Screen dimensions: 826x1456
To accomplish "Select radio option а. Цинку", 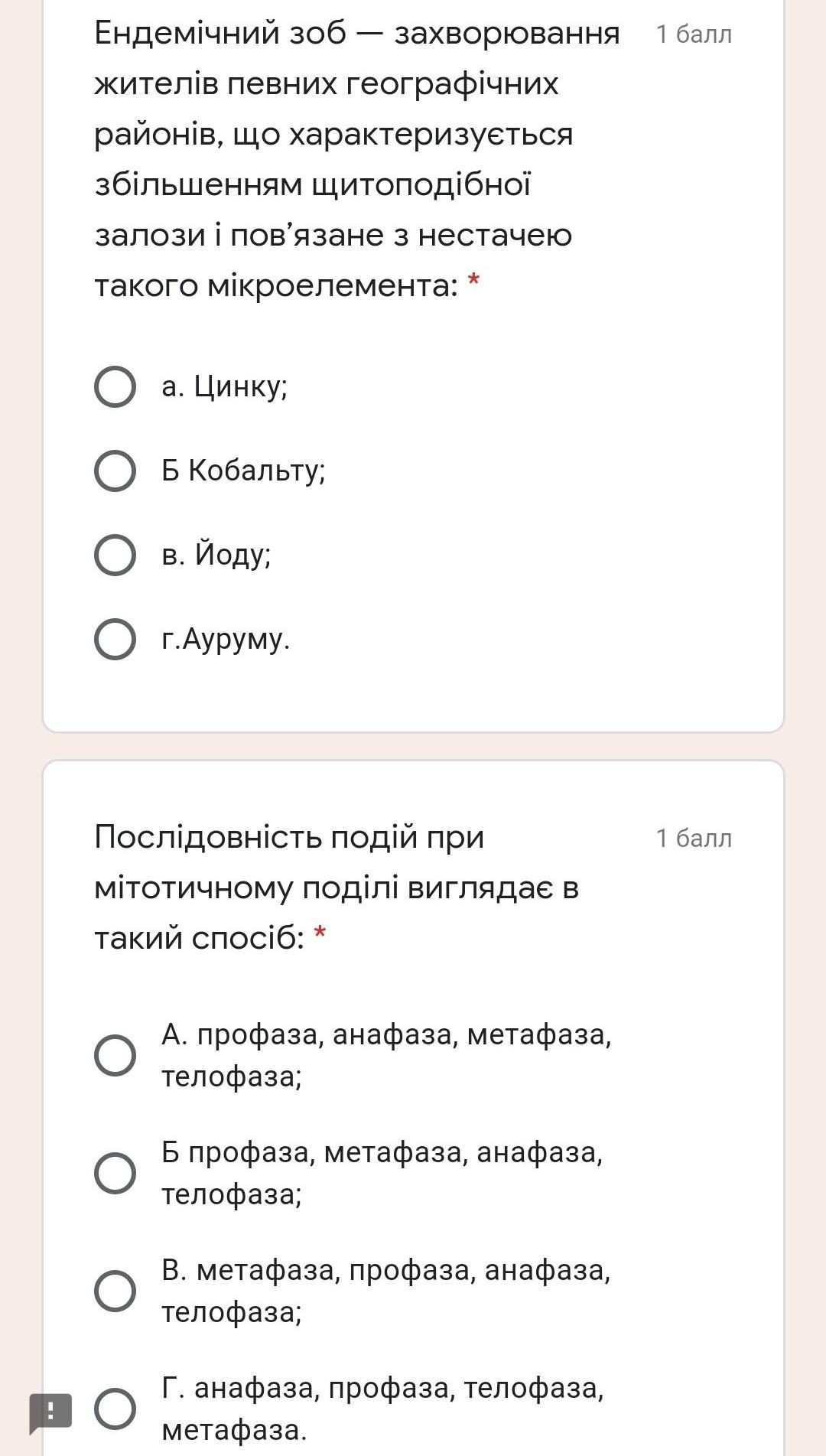I will 115,386.
